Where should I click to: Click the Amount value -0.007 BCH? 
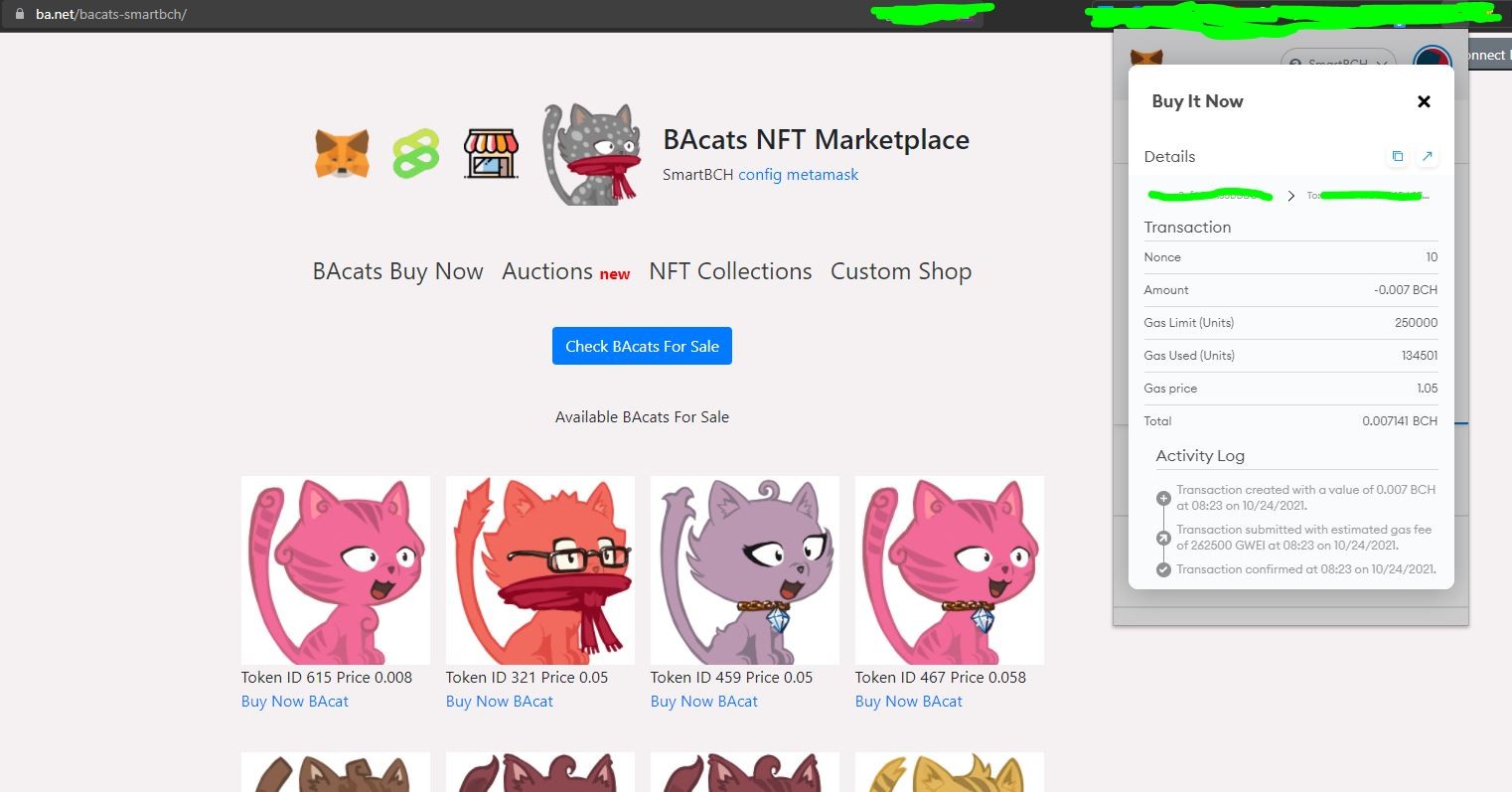click(1406, 290)
